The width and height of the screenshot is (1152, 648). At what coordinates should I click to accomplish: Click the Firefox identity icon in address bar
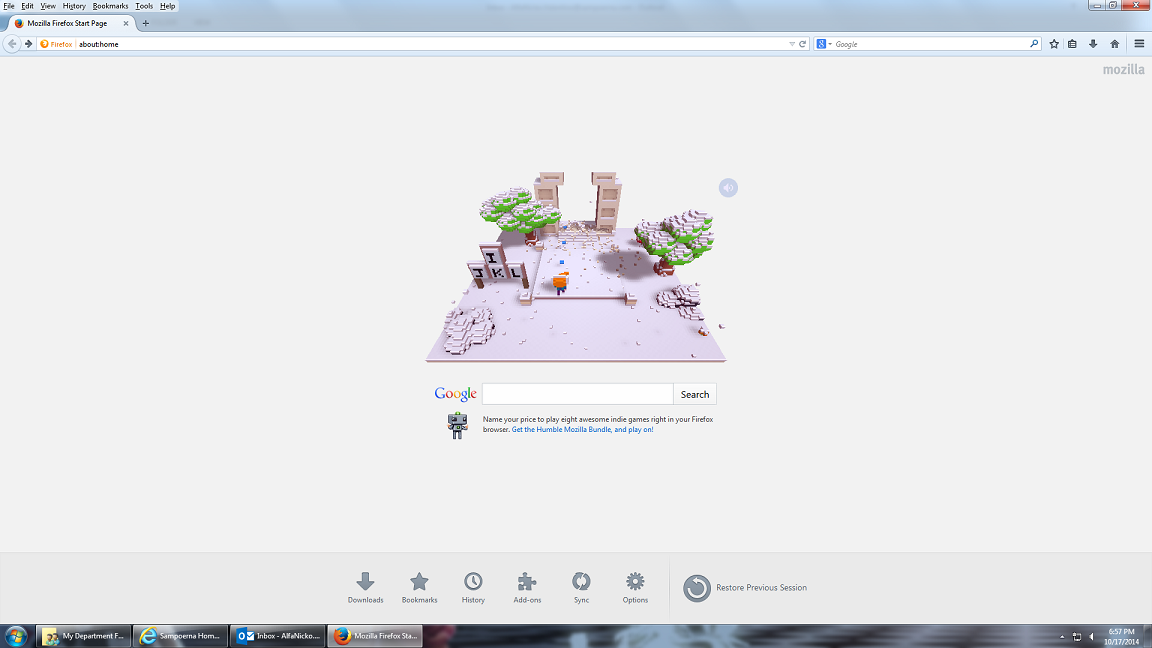[57, 44]
